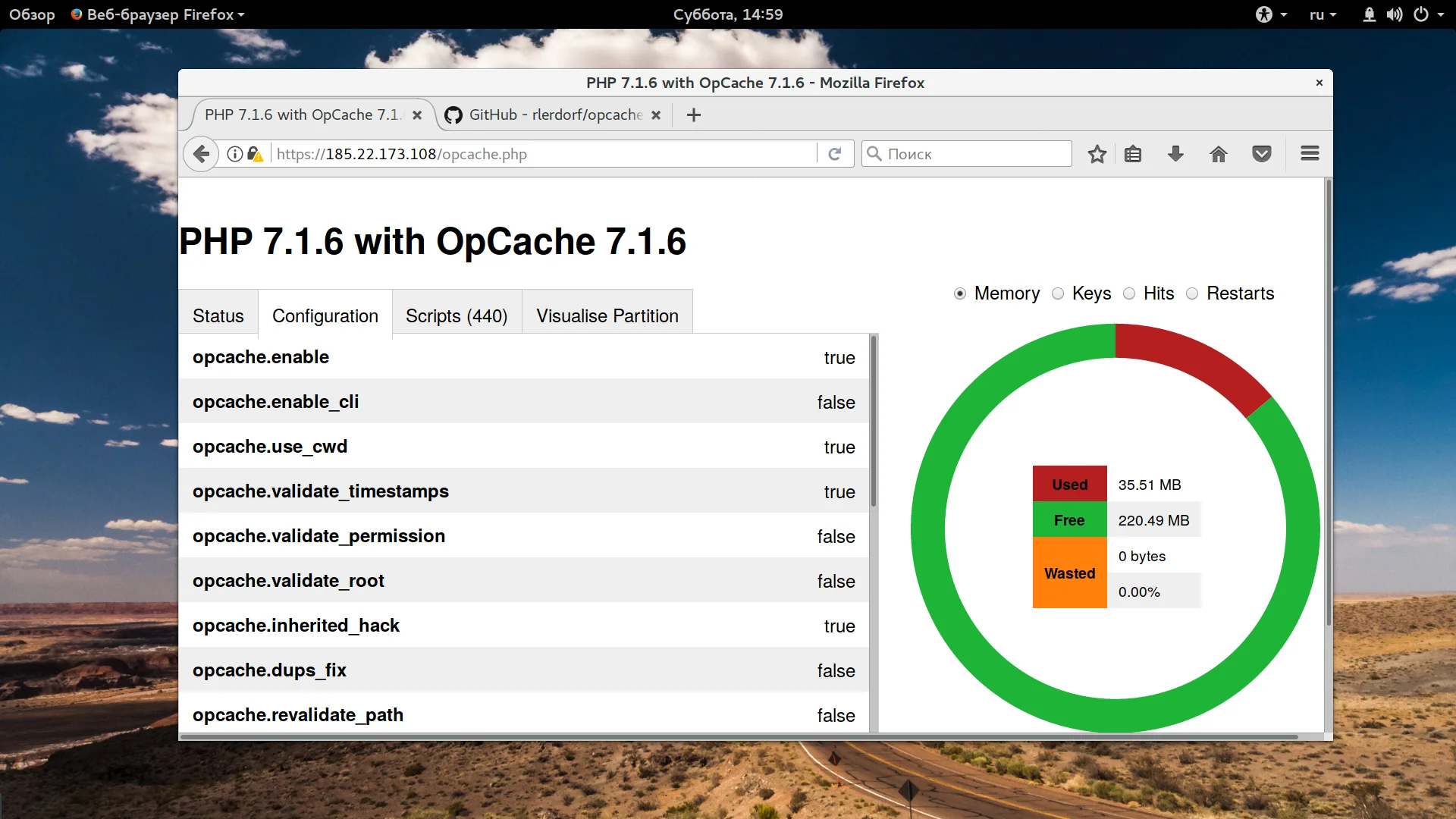Switch to the Scripts (440) tab
Image resolution: width=1456 pixels, height=819 pixels.
pyautogui.click(x=457, y=315)
